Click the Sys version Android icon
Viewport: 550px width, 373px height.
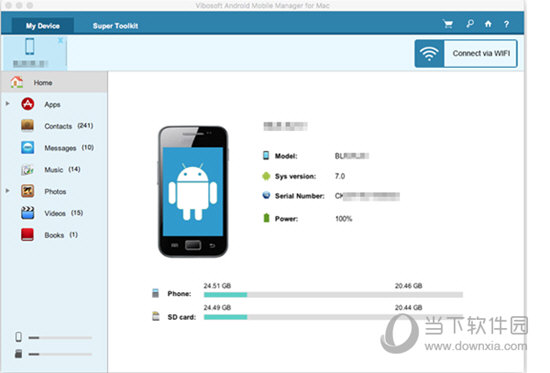coord(266,176)
